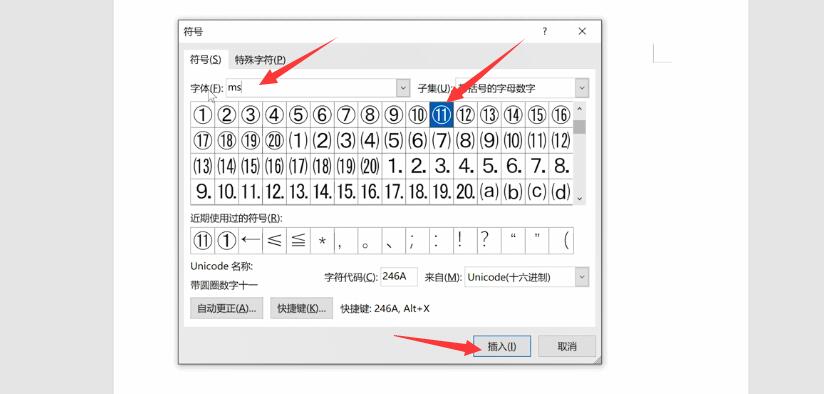Click the 插入(I) insert button
The height and width of the screenshot is (394, 824).
coord(502,346)
